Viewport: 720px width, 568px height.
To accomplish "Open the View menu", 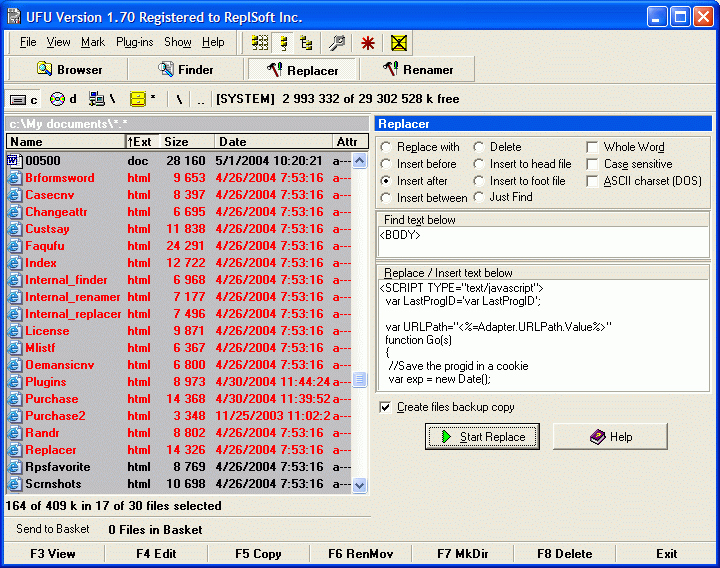I will (x=58, y=42).
